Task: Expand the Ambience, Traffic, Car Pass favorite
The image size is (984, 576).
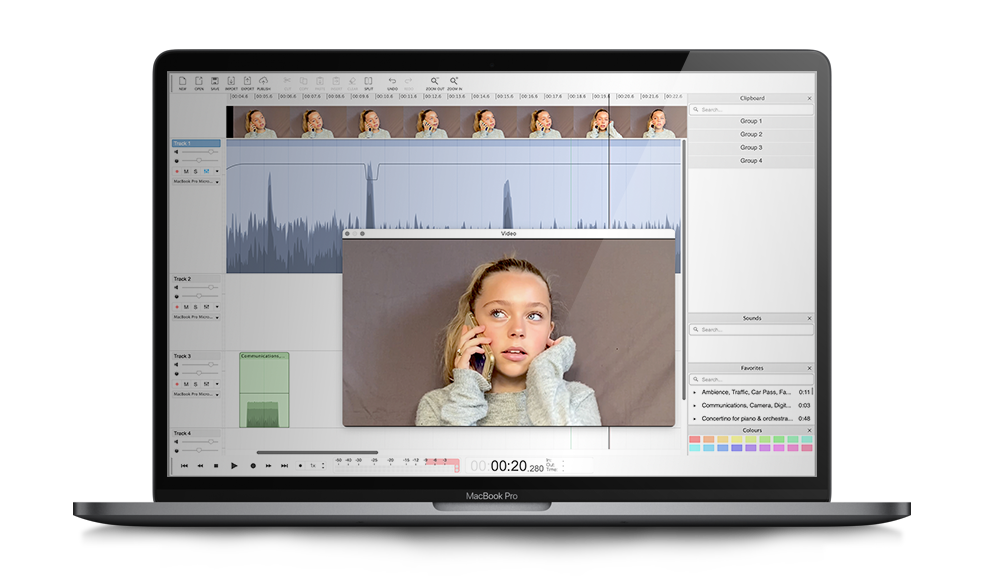Action: pos(694,392)
